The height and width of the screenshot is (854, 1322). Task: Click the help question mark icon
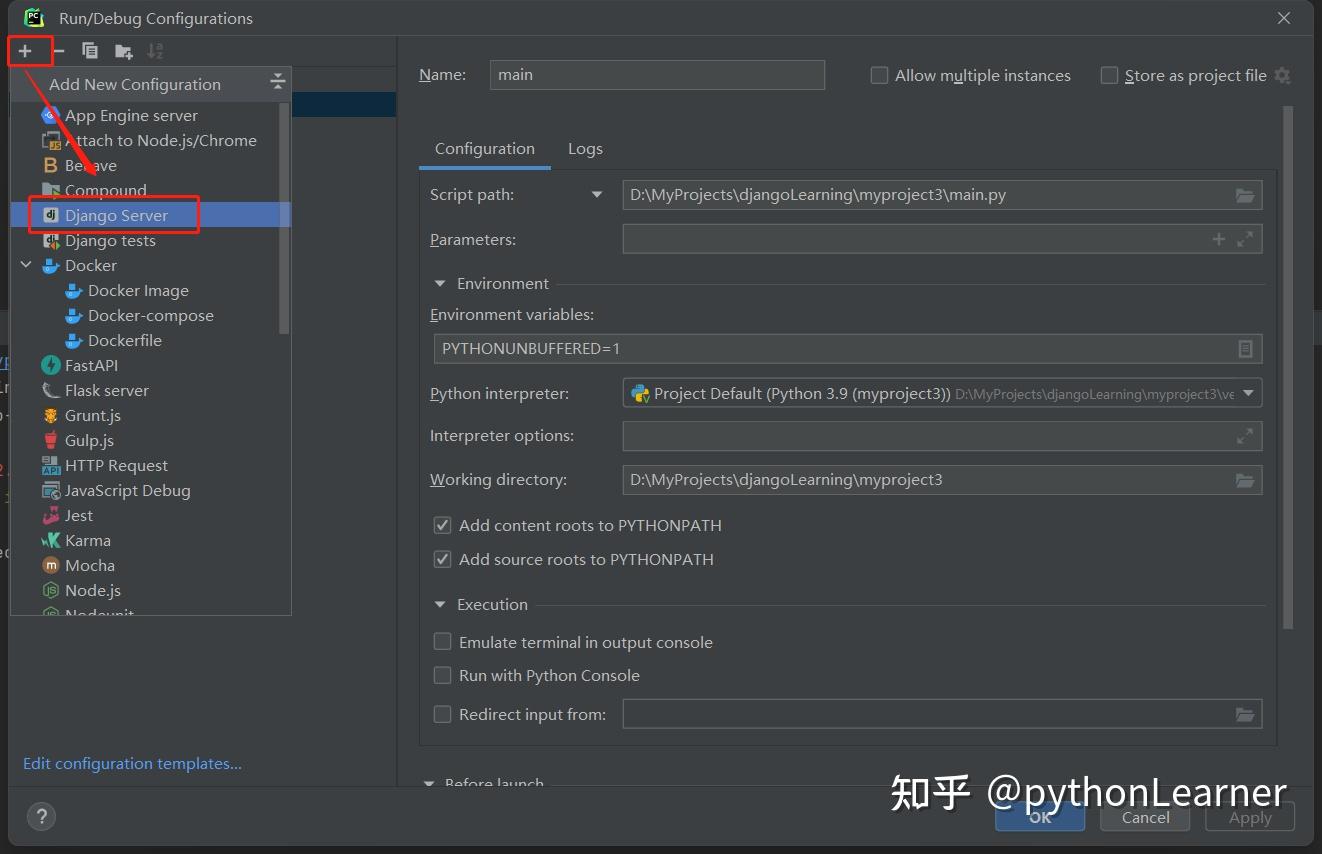41,816
